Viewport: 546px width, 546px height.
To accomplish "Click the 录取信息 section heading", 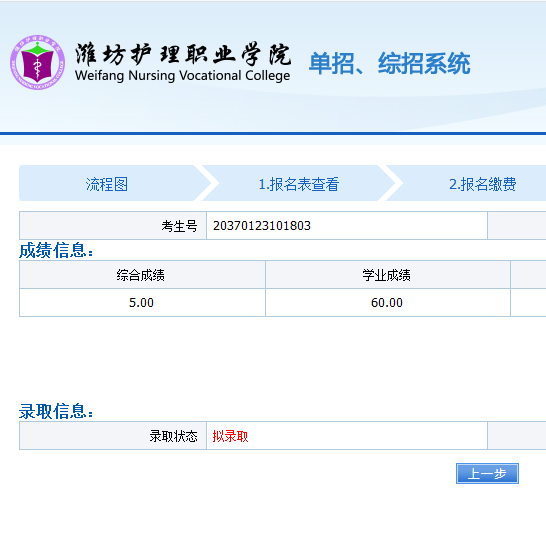I will (56, 411).
